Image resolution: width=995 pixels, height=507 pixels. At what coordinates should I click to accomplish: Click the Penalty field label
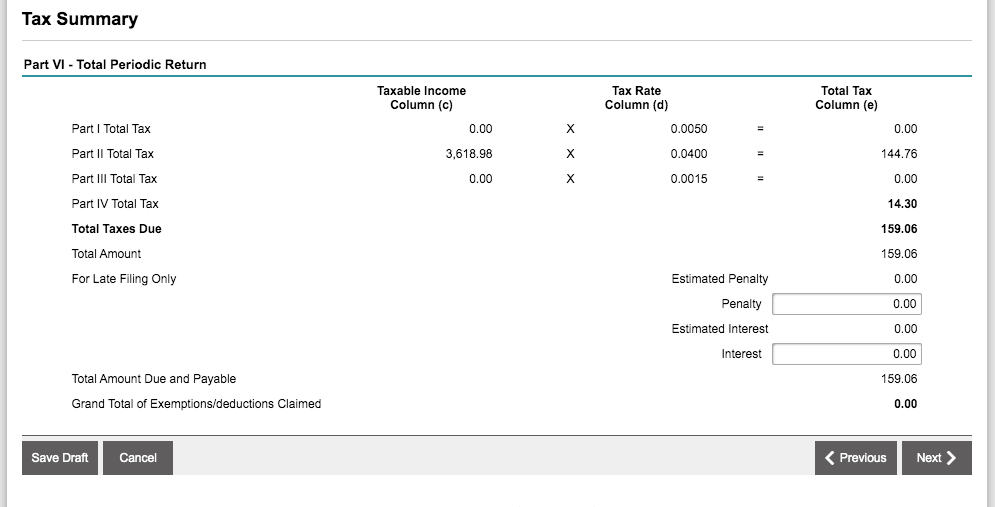741,304
